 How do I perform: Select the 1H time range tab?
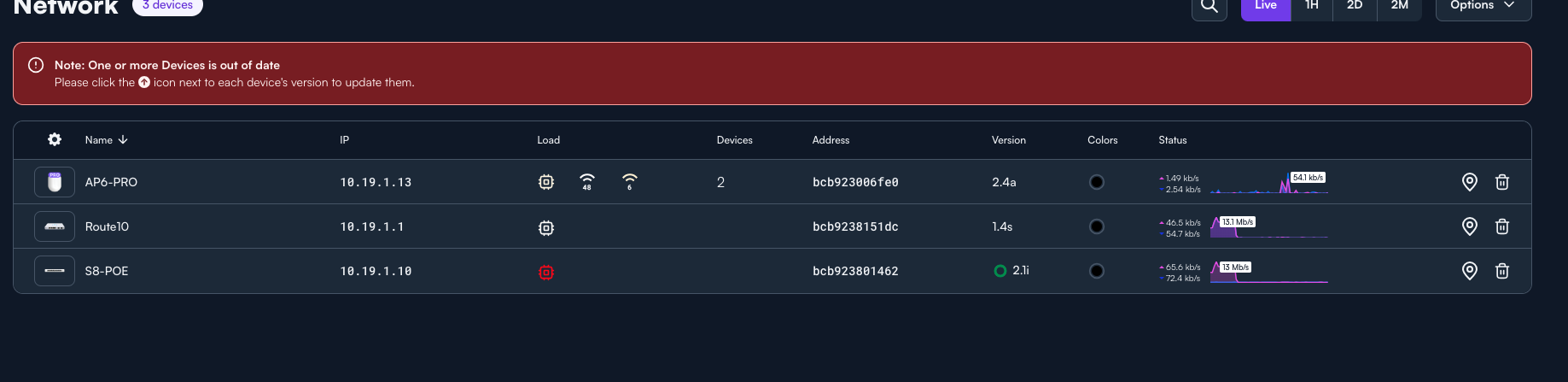pos(1311,7)
